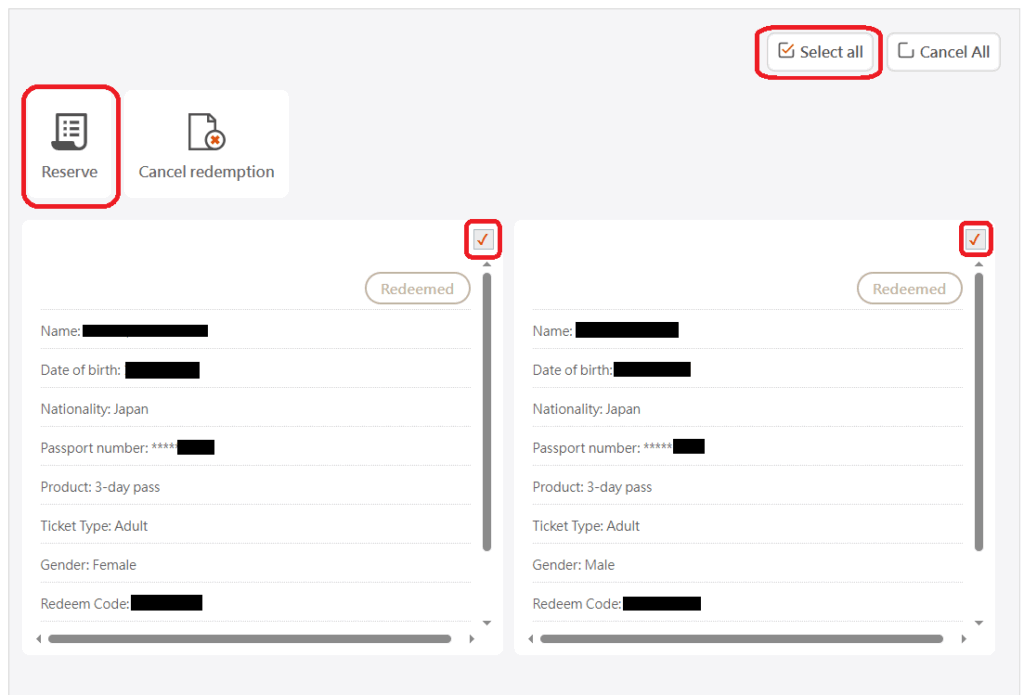The width and height of the screenshot is (1024, 695).
Task: Click the Select all checkmark icon
Action: point(786,51)
